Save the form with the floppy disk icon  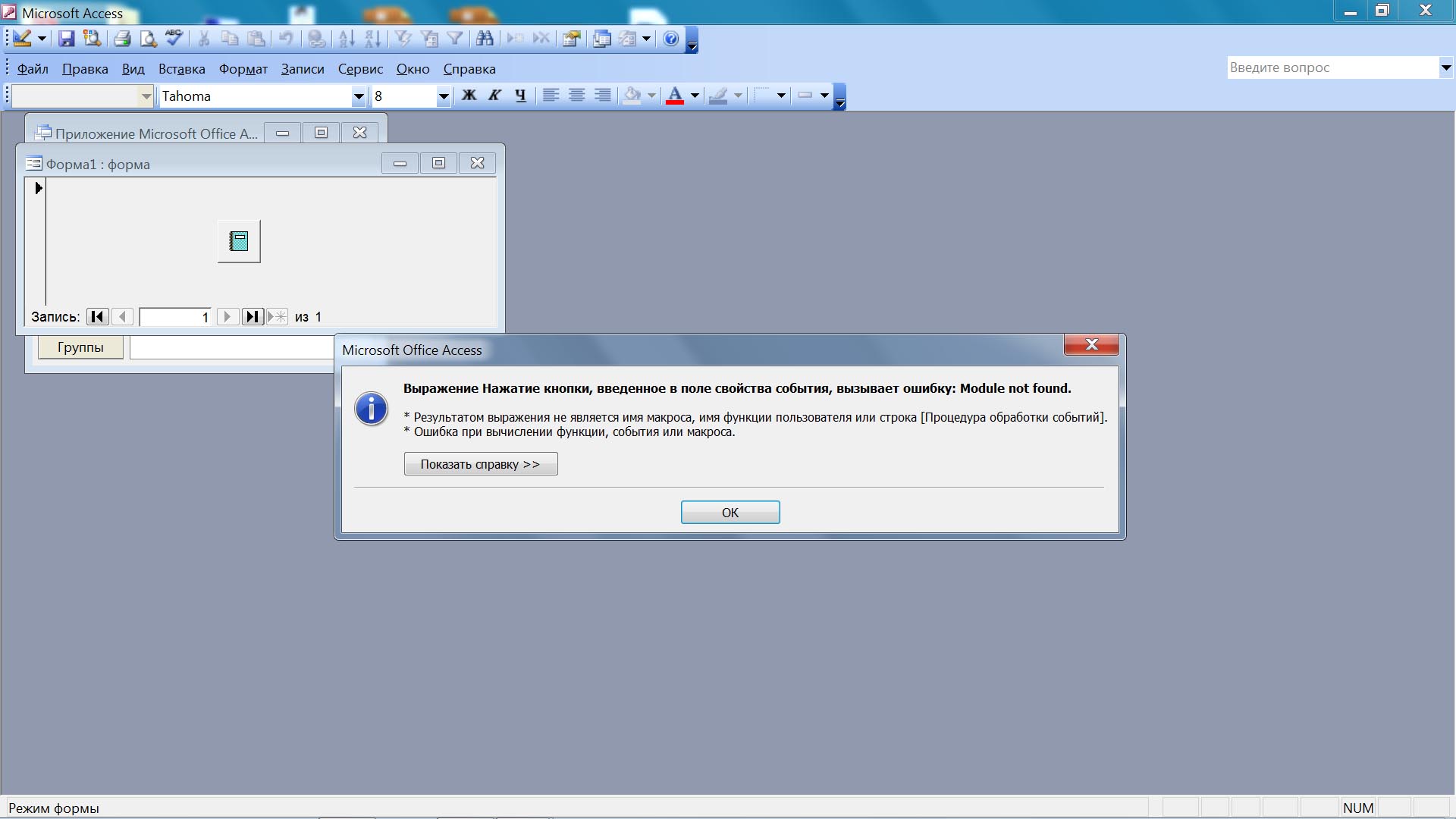point(67,39)
